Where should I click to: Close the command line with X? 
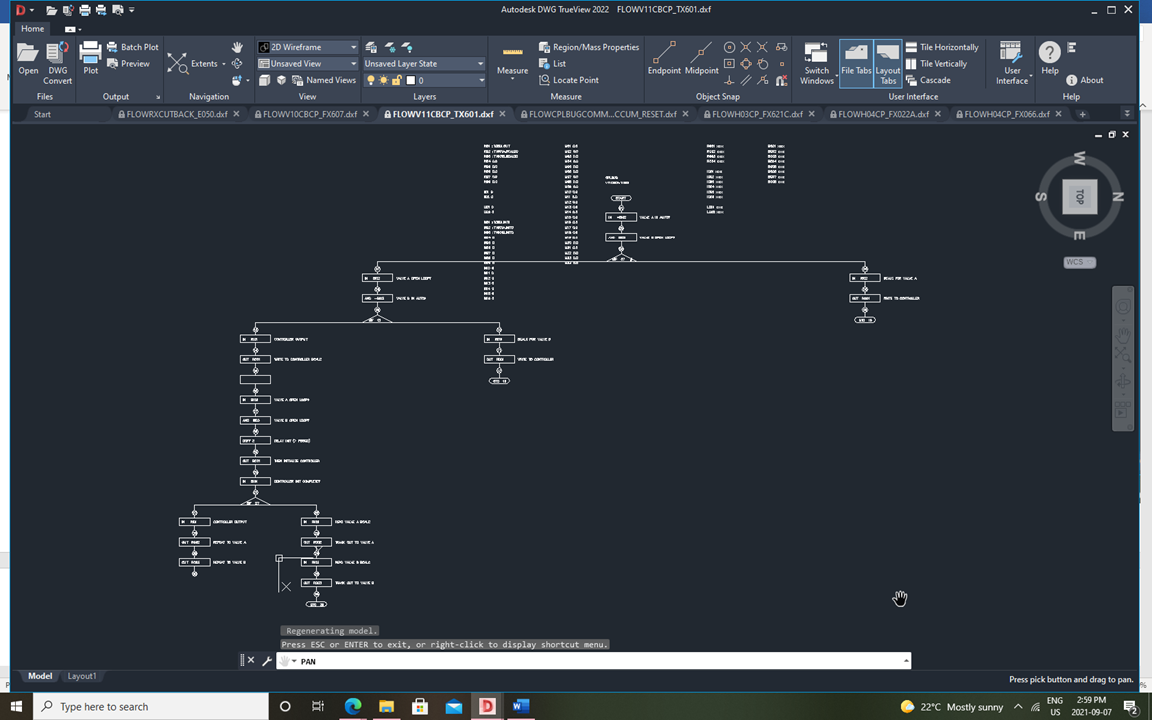click(251, 660)
